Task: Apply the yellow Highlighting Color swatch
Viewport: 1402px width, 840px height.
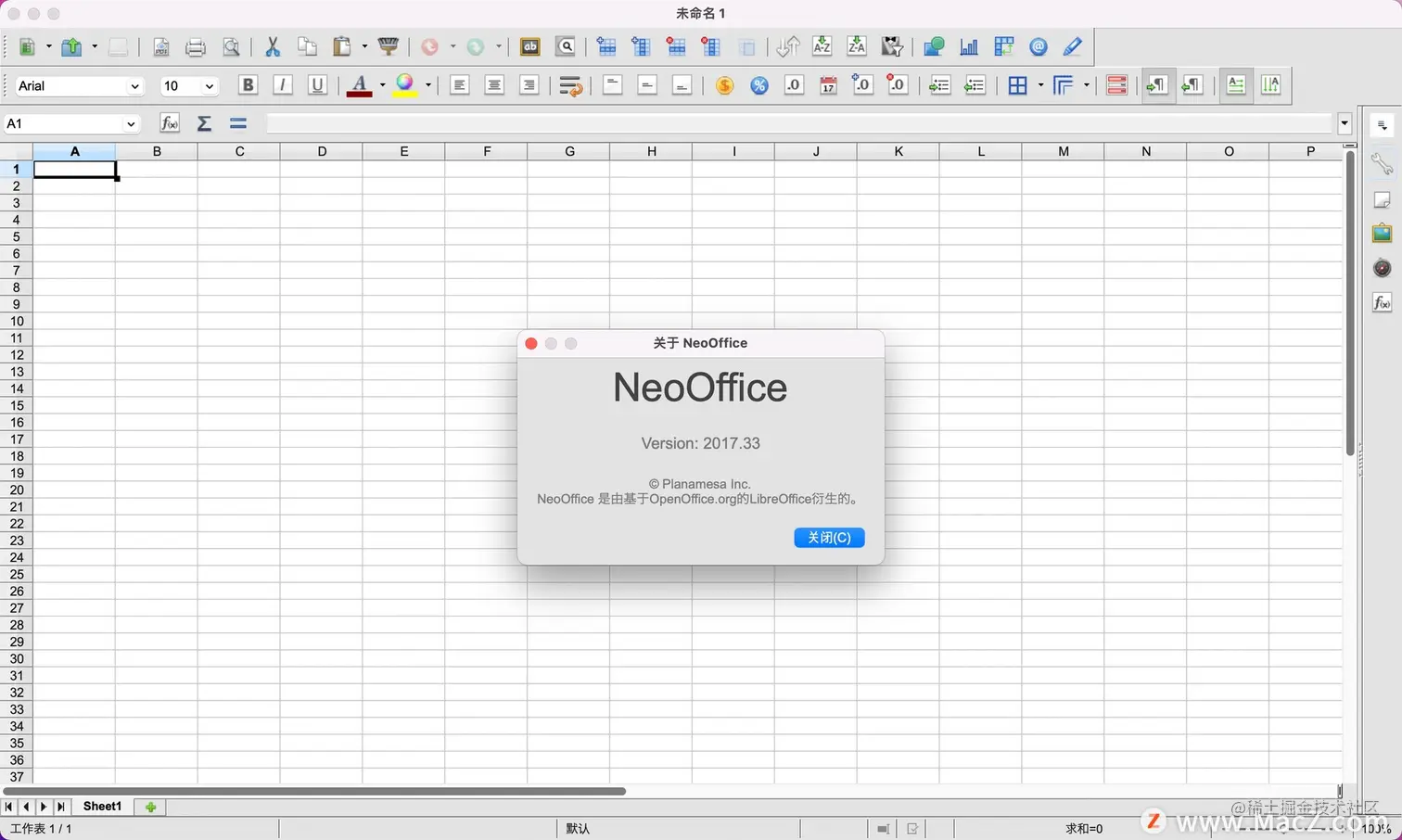Action: coord(405,85)
